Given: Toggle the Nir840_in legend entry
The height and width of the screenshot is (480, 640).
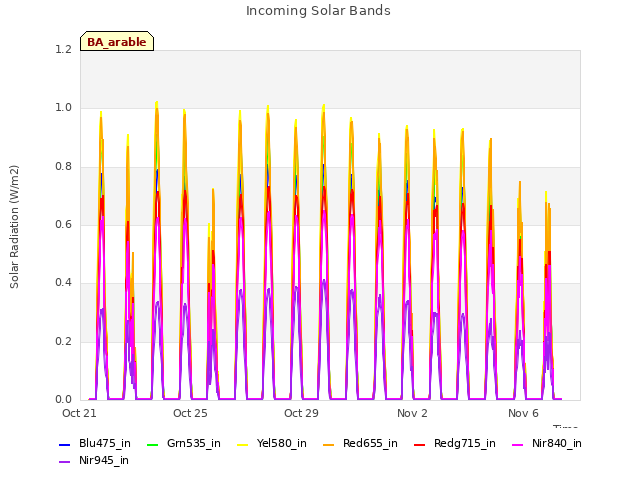Looking at the screenshot, I should coord(547,444).
